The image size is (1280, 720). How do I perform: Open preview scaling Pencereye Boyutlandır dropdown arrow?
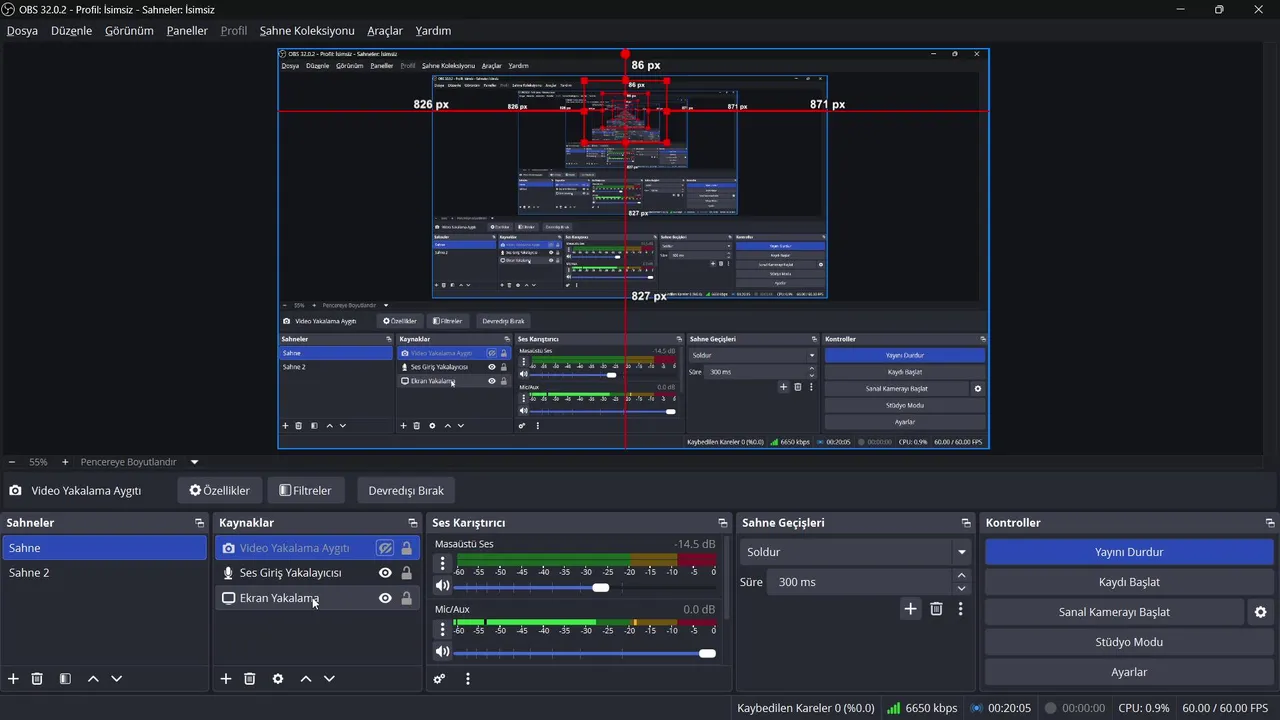point(194,462)
